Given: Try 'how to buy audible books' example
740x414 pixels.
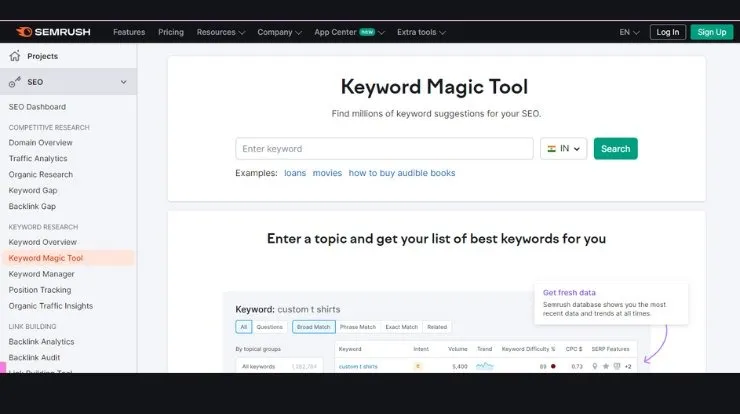Looking at the screenshot, I should 402,173.
